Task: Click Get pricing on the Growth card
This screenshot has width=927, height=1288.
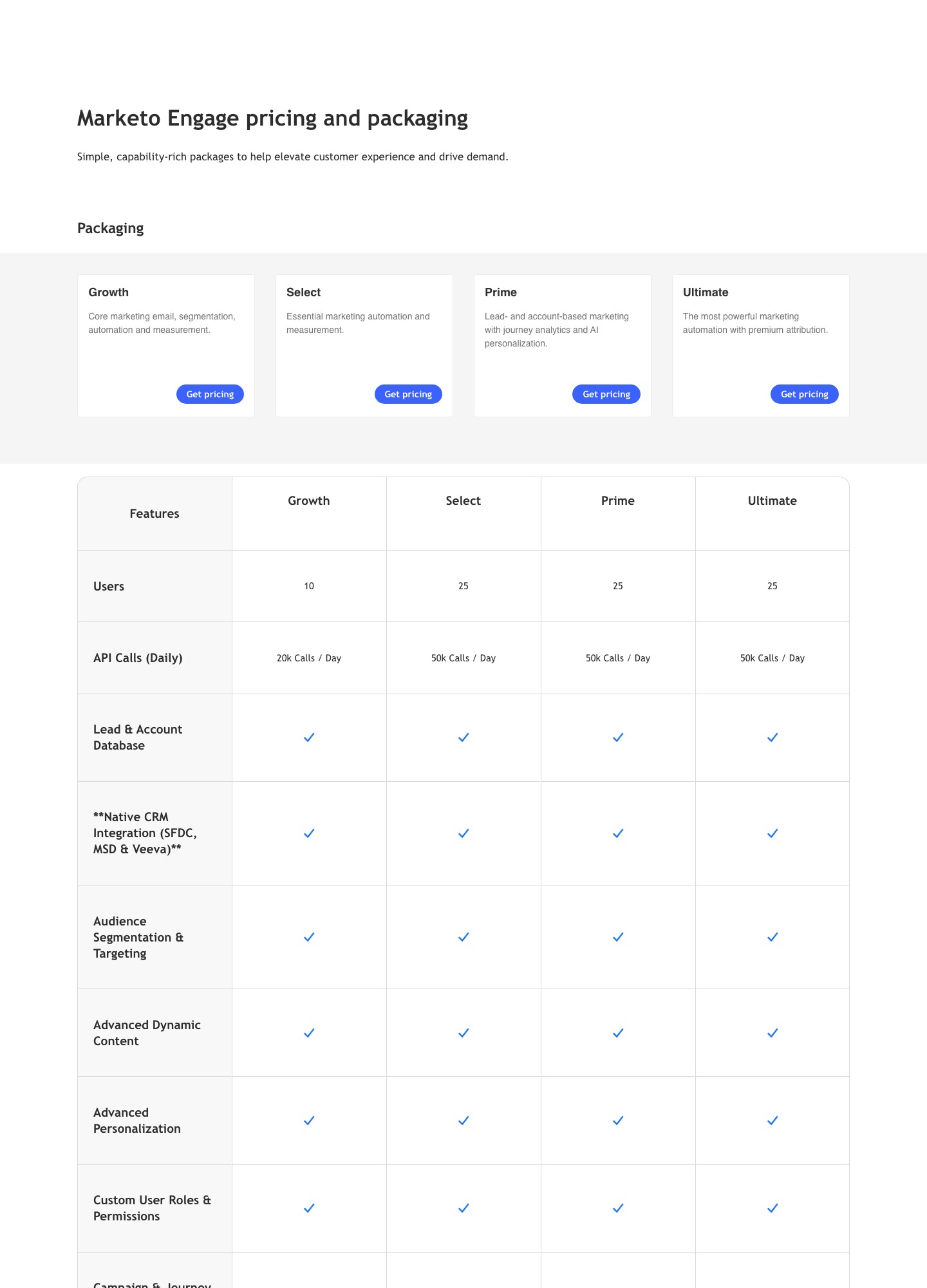Action: 210,394
